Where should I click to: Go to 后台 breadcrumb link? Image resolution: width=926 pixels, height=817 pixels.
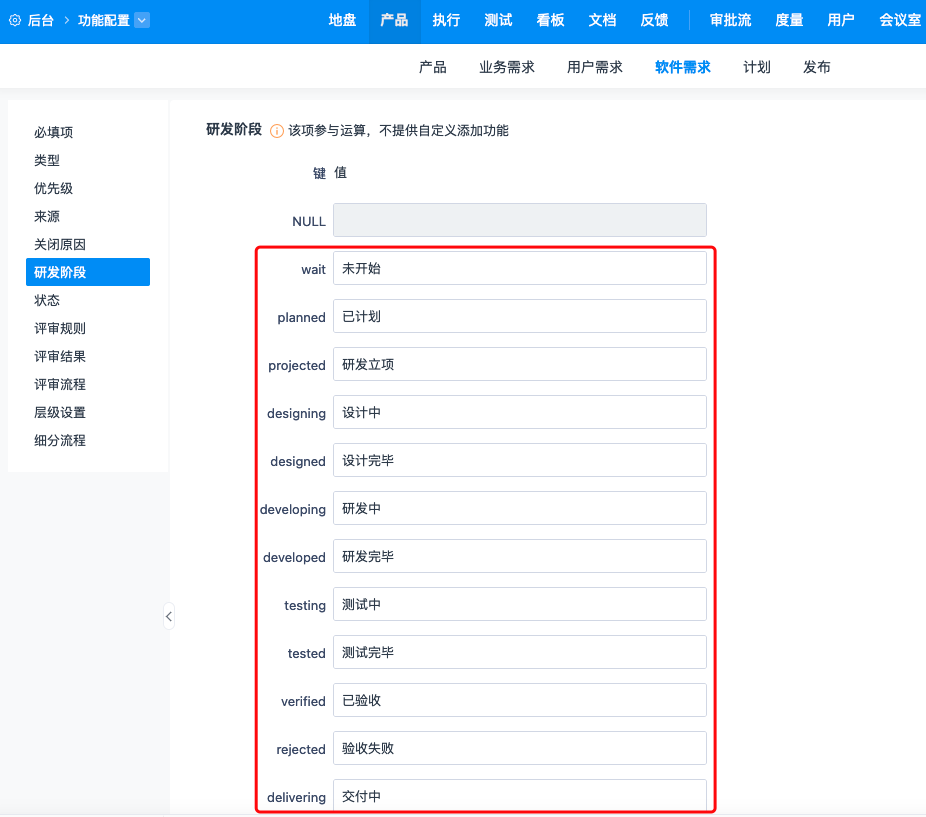click(x=41, y=20)
